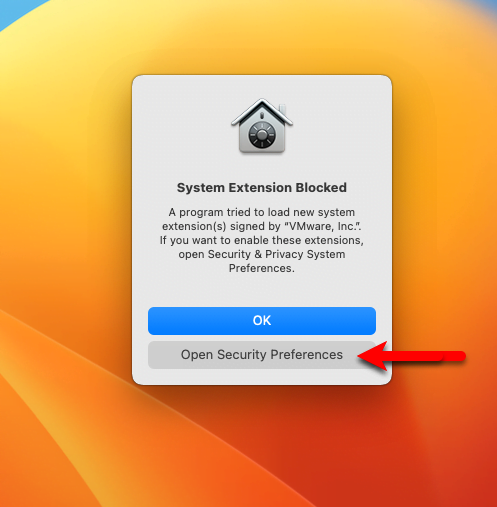Click the safe dial on the security icon
Screen dimensions: 497x507
tap(262, 135)
